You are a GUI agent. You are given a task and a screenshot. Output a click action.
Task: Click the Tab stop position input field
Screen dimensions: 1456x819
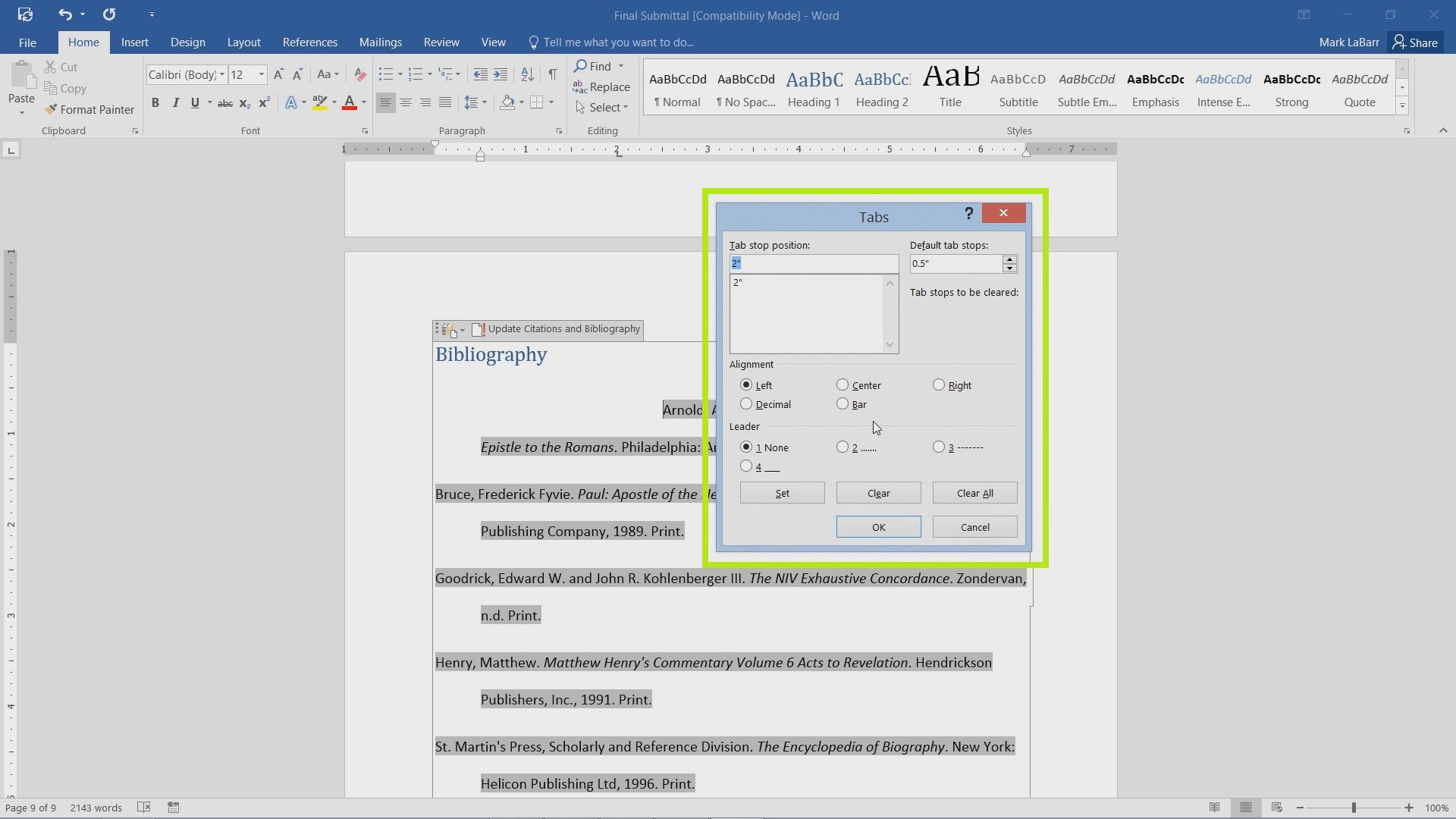(x=812, y=262)
